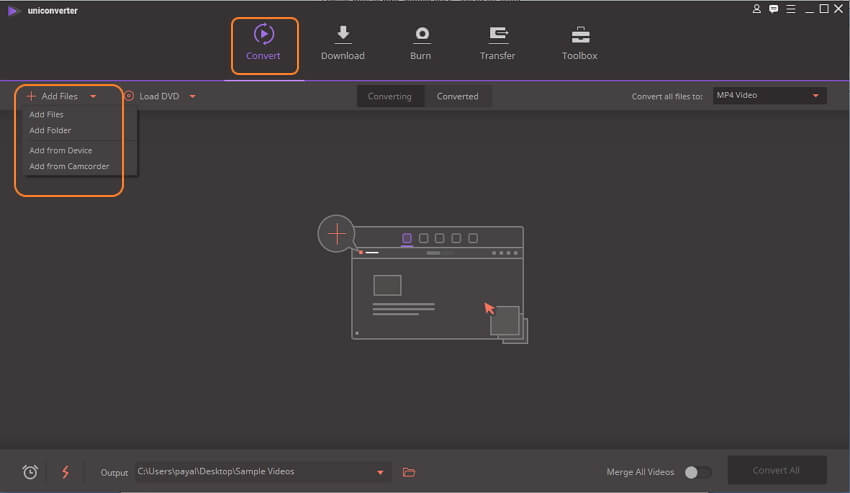
Task: Switch to the Converted tab
Action: (458, 96)
